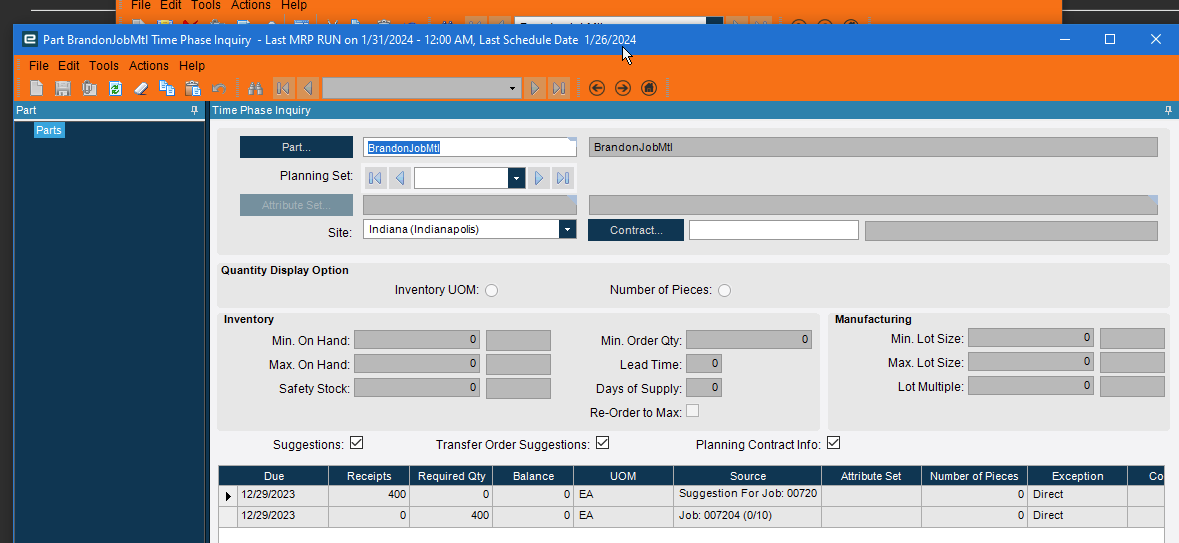Go to previous Planning Set

click(x=400, y=178)
